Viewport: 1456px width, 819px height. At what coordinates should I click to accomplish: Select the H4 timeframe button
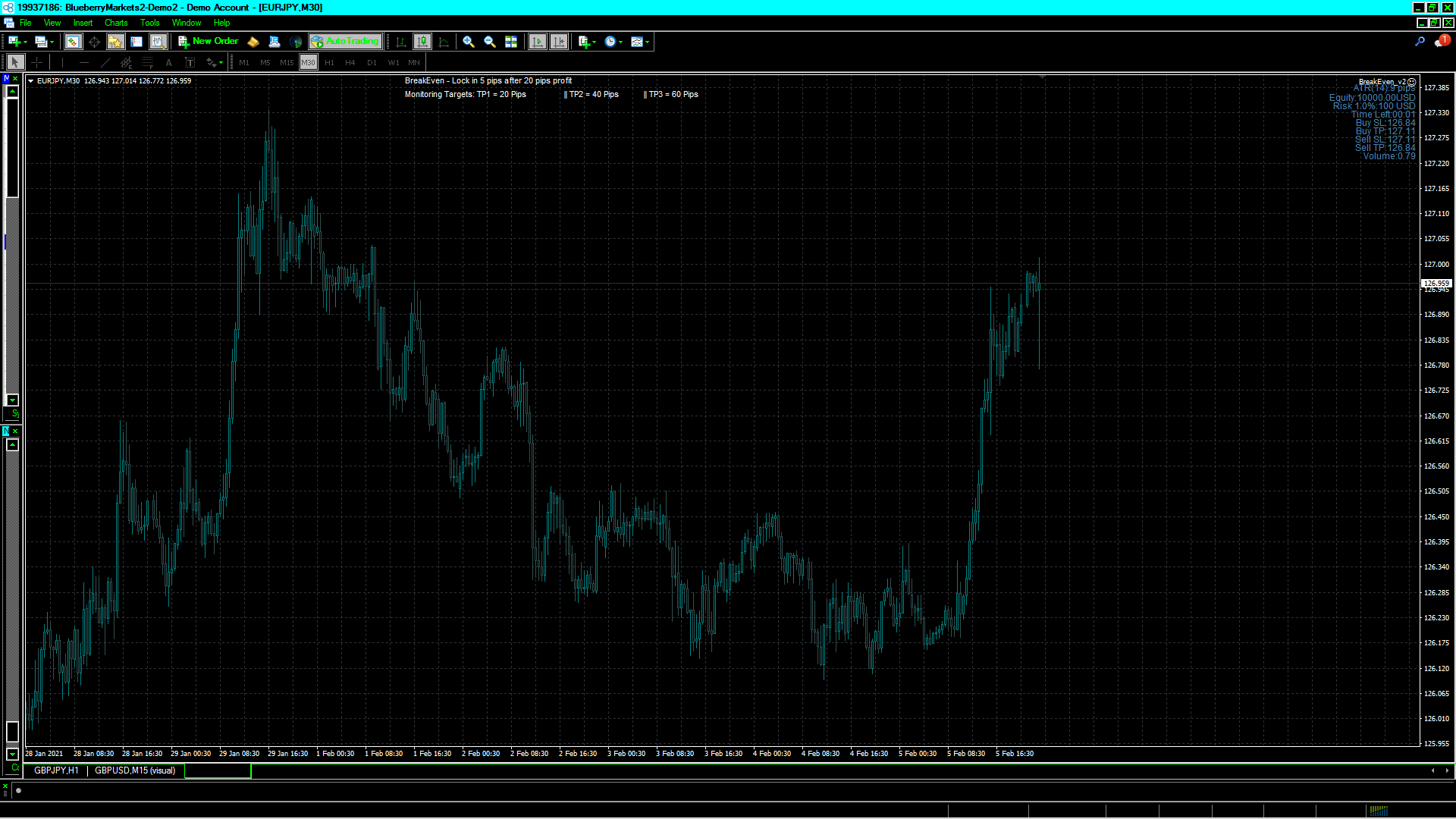(350, 63)
